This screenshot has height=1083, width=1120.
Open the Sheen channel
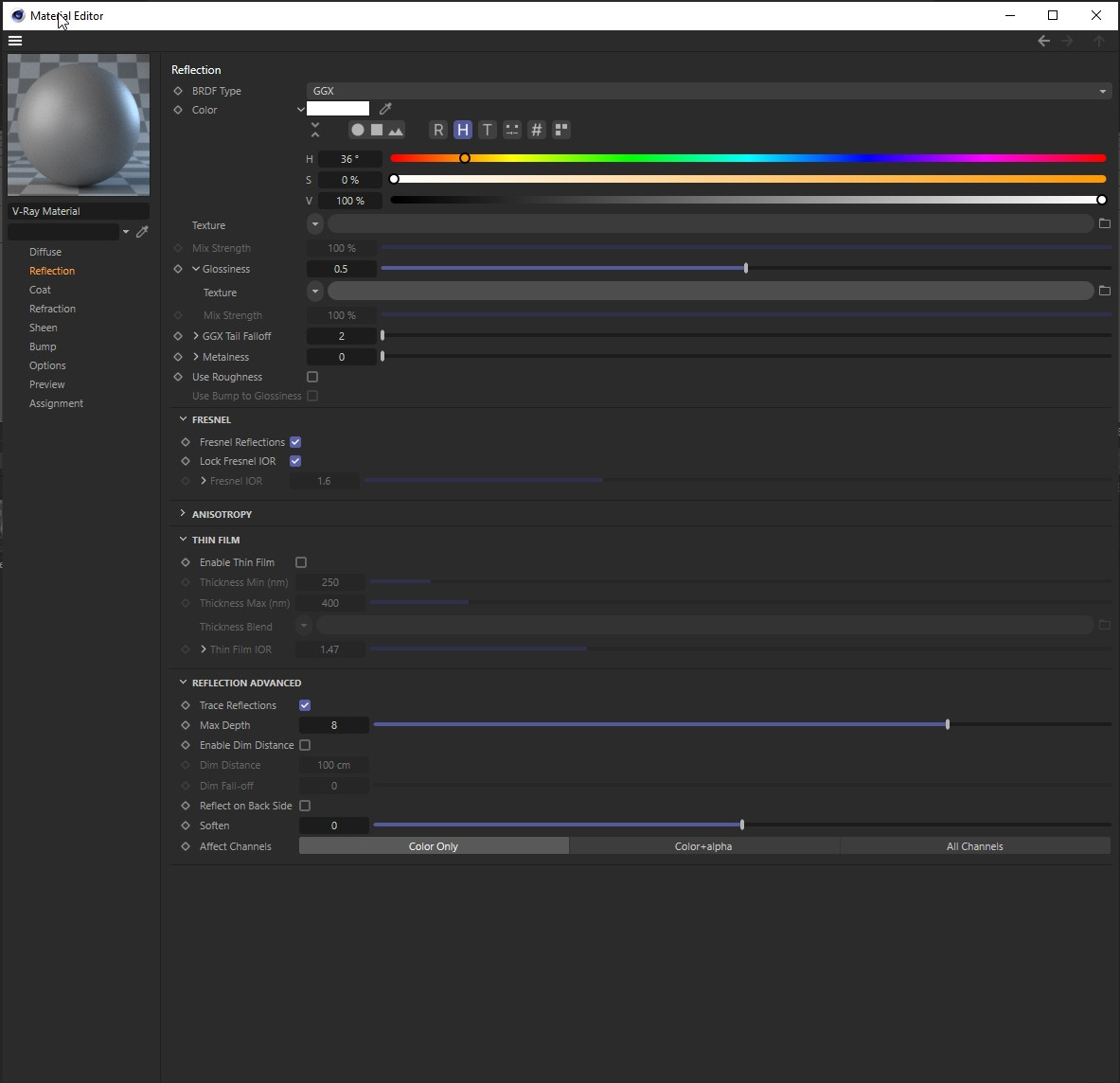point(43,328)
